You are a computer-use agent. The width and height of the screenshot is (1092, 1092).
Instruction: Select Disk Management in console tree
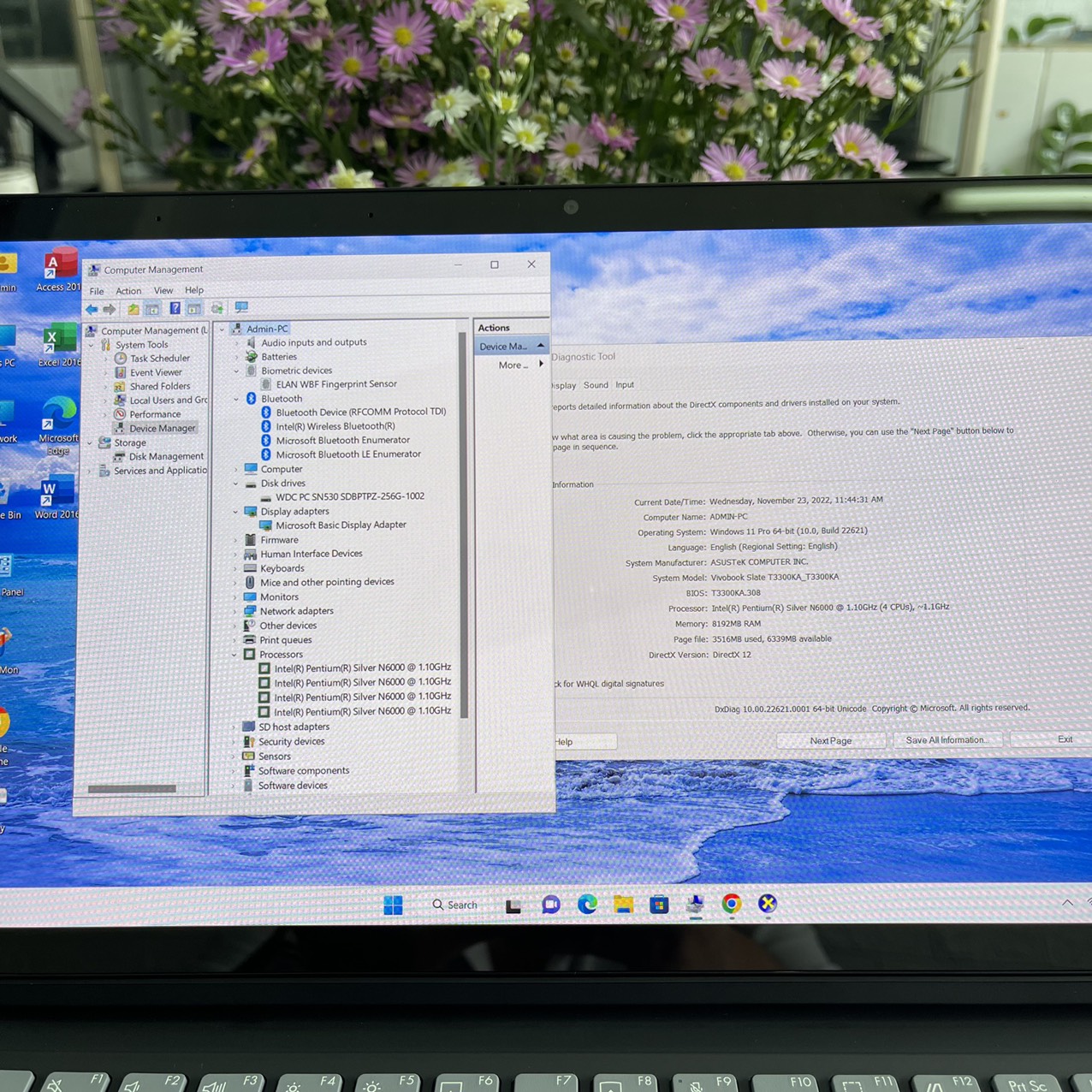(x=166, y=457)
